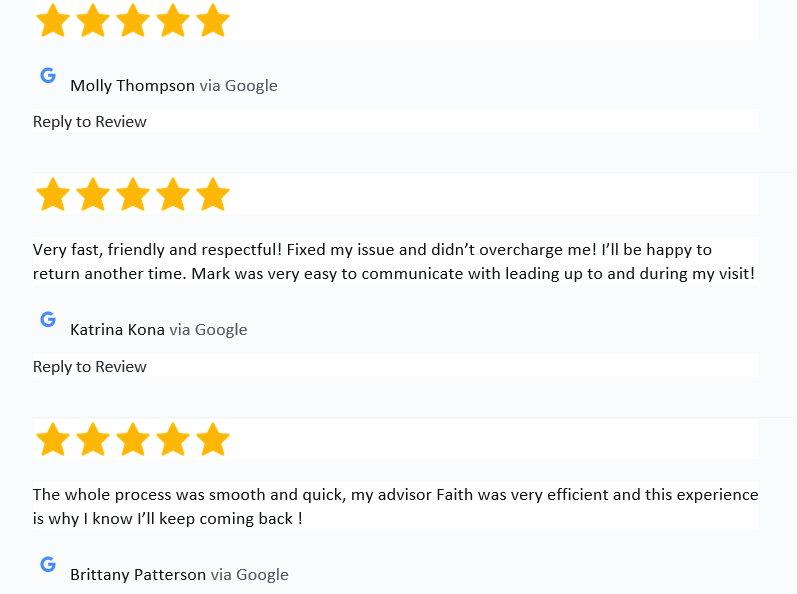The image size is (797, 594).
Task: Select fifth star of Katrina Kona's review
Action: click(212, 194)
